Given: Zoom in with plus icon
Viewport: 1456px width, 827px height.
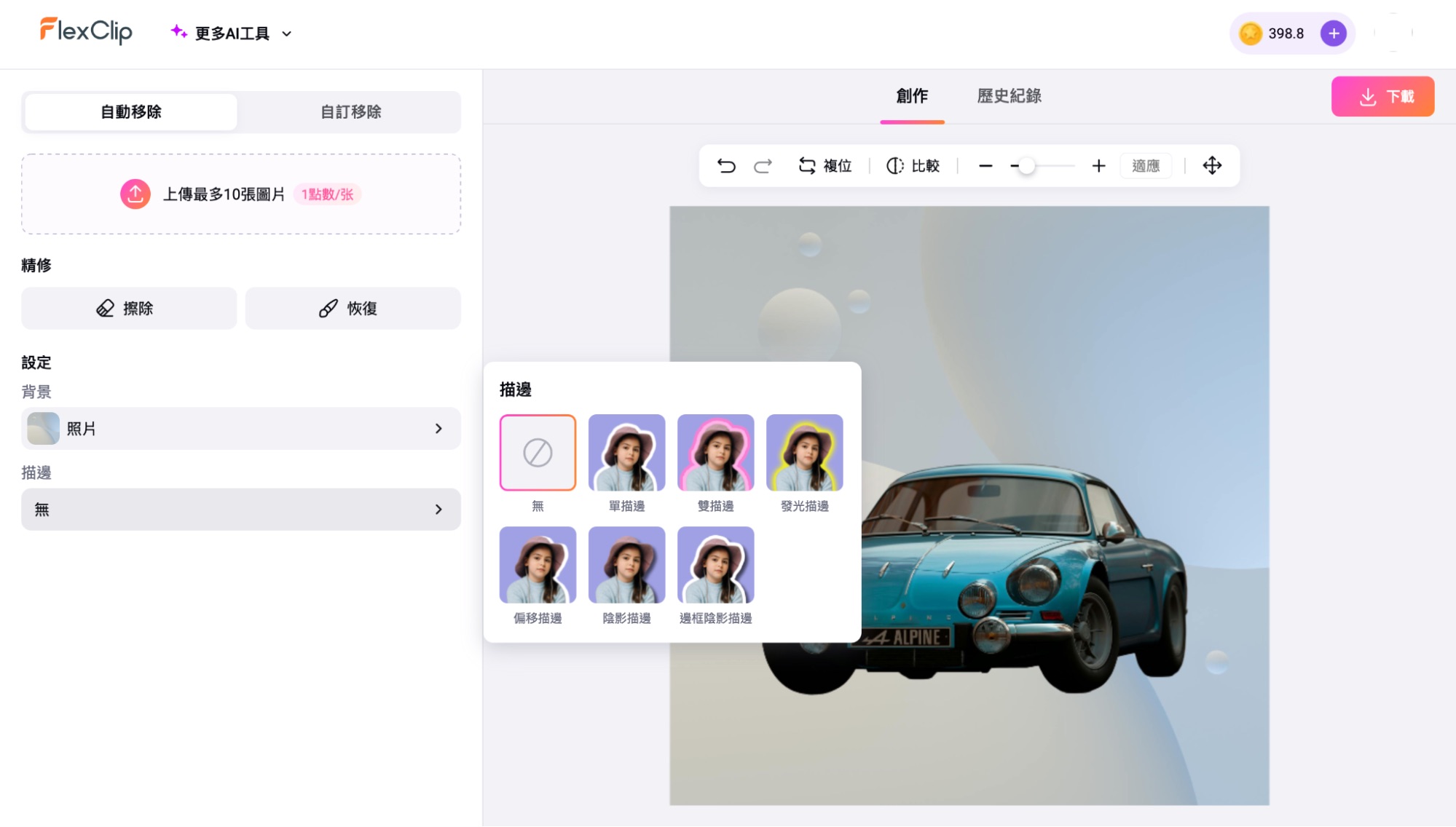Looking at the screenshot, I should point(1098,166).
